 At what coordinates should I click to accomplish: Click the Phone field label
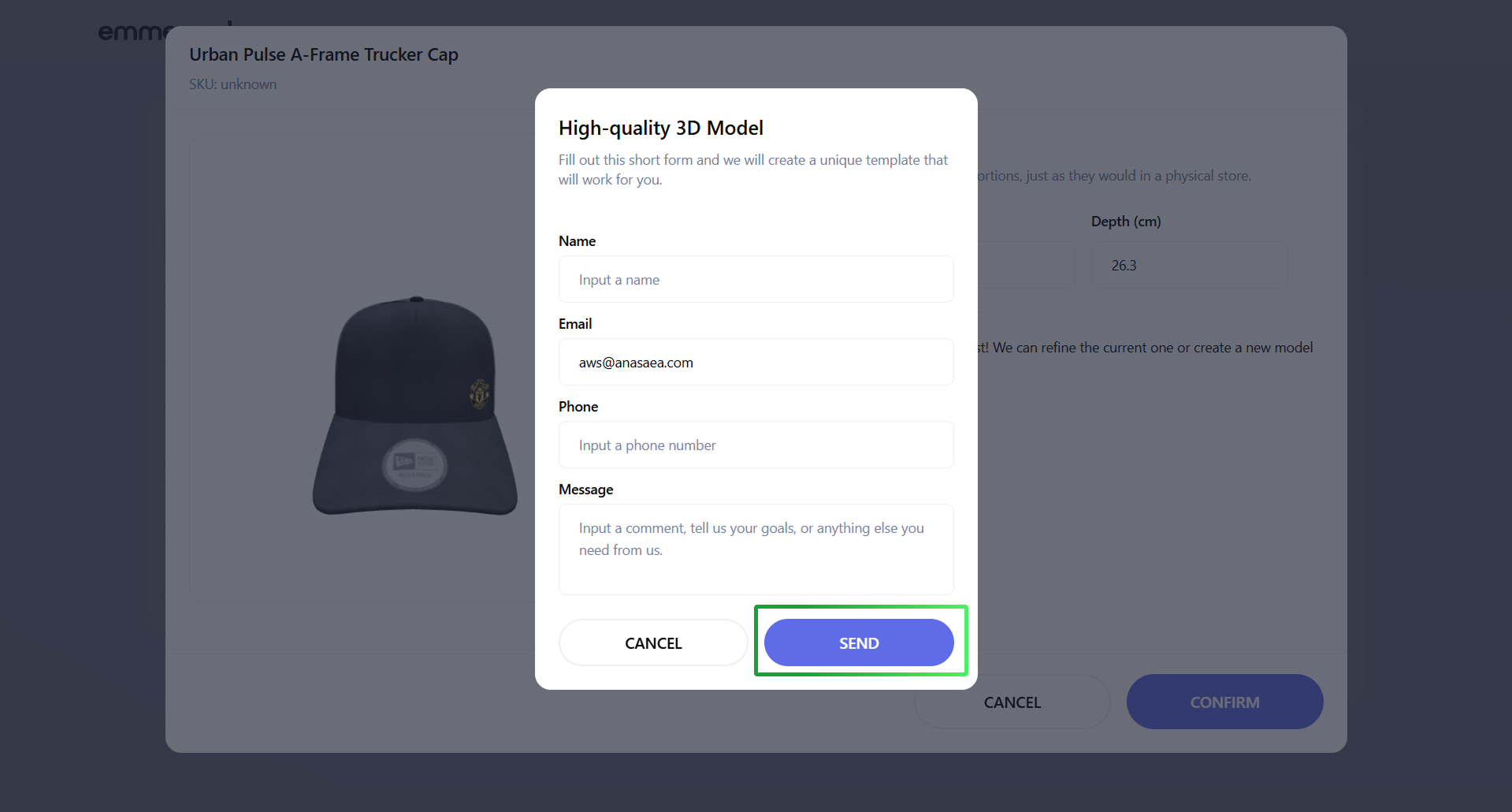(578, 407)
